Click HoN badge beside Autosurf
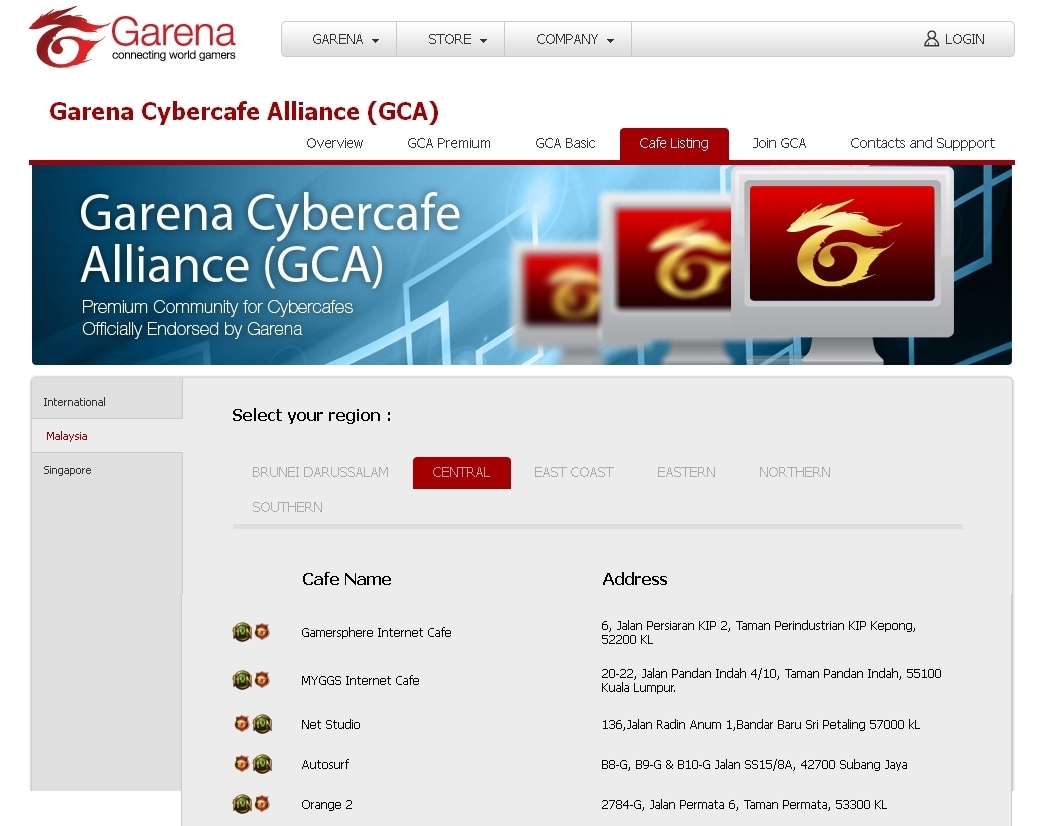 tap(262, 763)
